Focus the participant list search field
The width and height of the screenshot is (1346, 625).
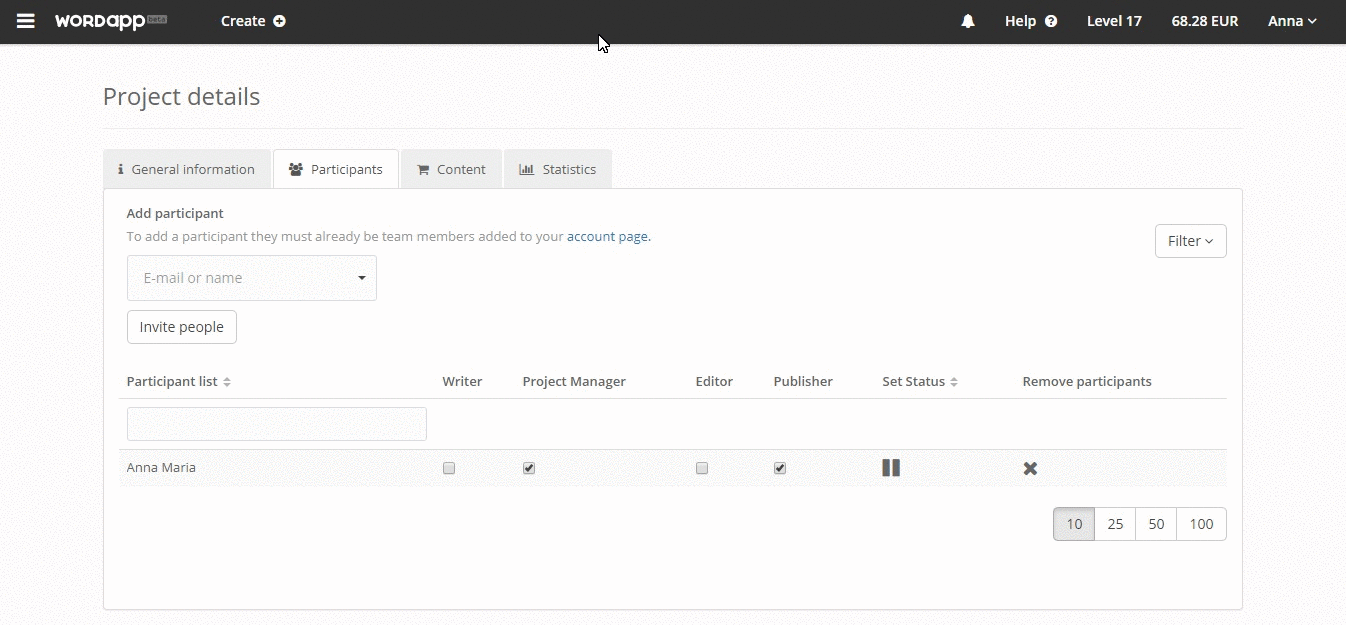click(x=277, y=424)
